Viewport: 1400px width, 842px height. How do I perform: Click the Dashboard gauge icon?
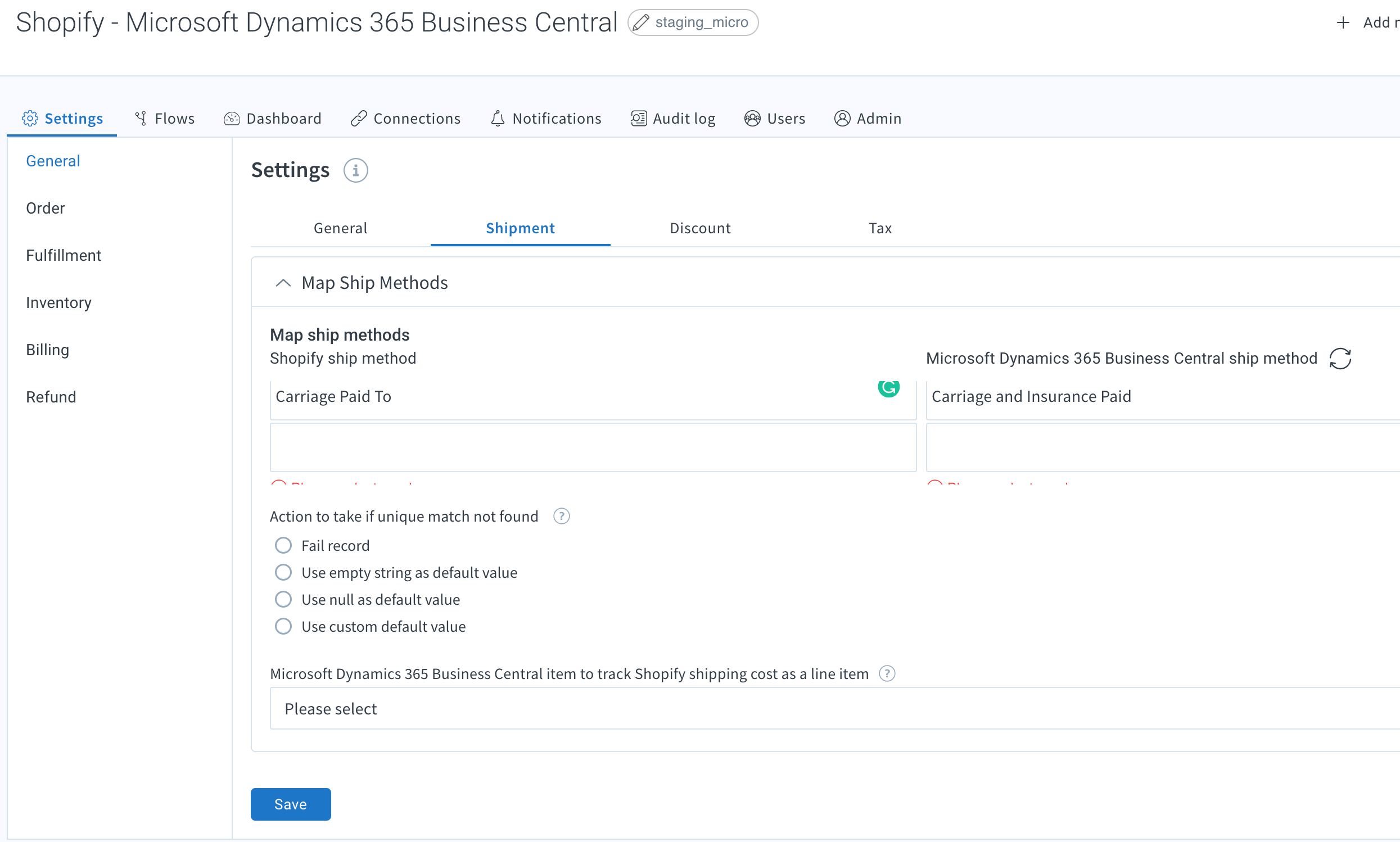pyautogui.click(x=232, y=118)
